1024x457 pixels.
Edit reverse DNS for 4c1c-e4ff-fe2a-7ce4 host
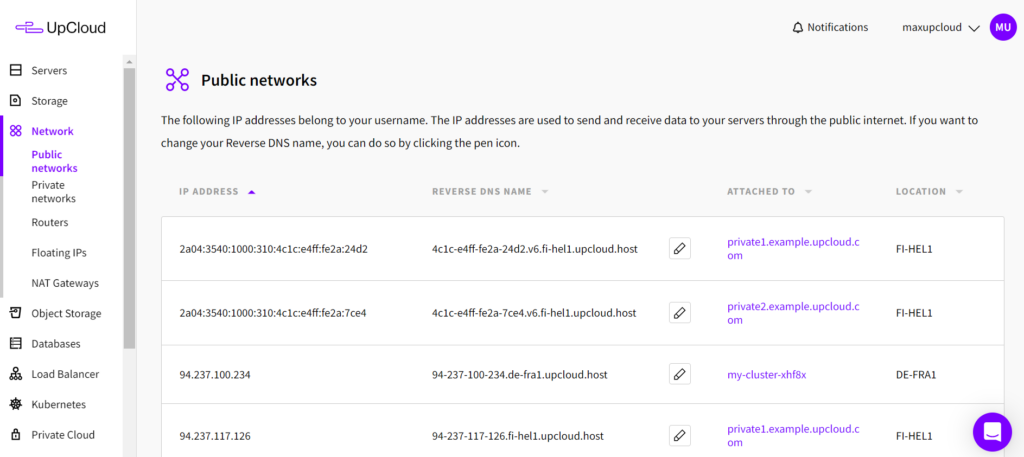680,313
